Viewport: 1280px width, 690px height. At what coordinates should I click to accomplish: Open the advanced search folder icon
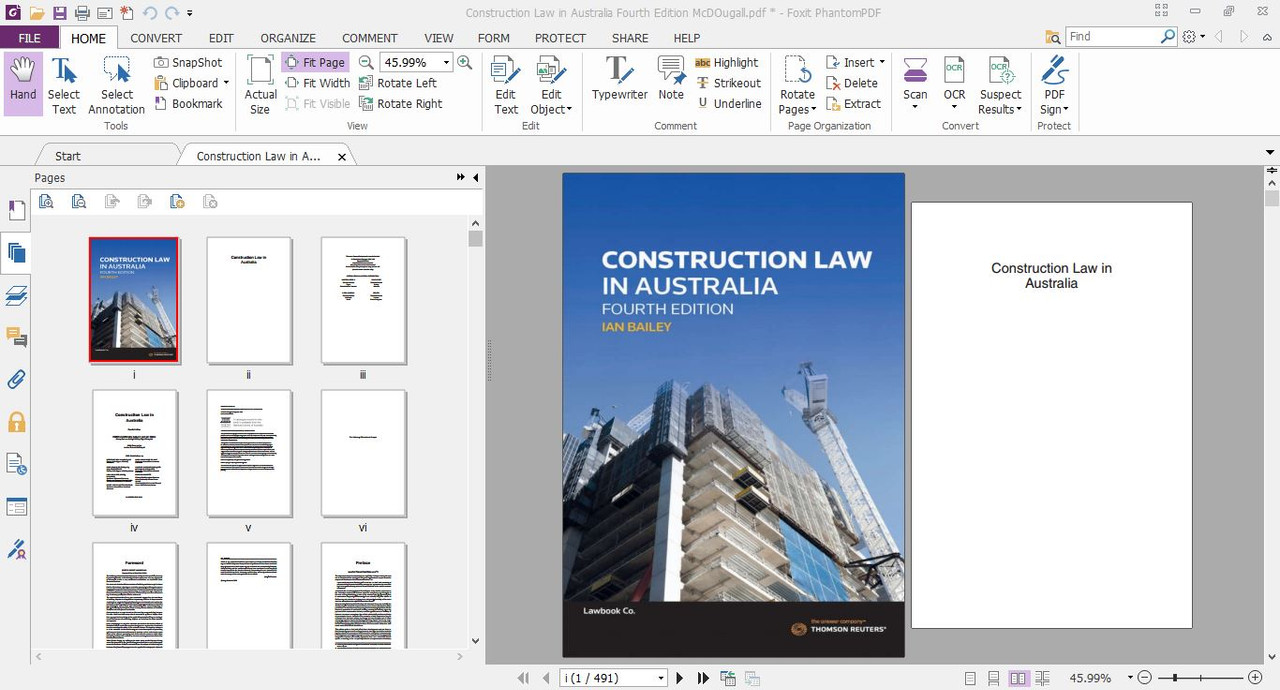point(1053,37)
